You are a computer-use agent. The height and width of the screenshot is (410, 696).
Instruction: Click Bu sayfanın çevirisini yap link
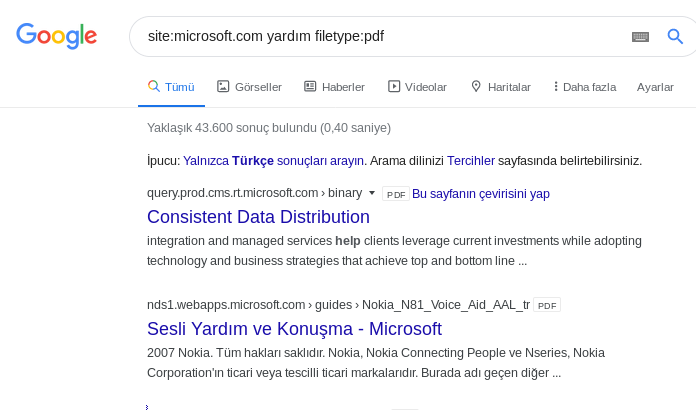[x=481, y=194]
